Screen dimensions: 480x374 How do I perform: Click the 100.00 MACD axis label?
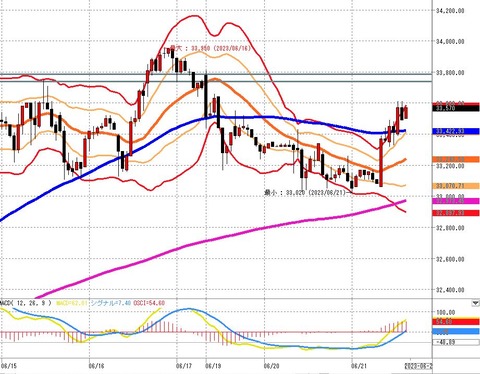pos(446,313)
